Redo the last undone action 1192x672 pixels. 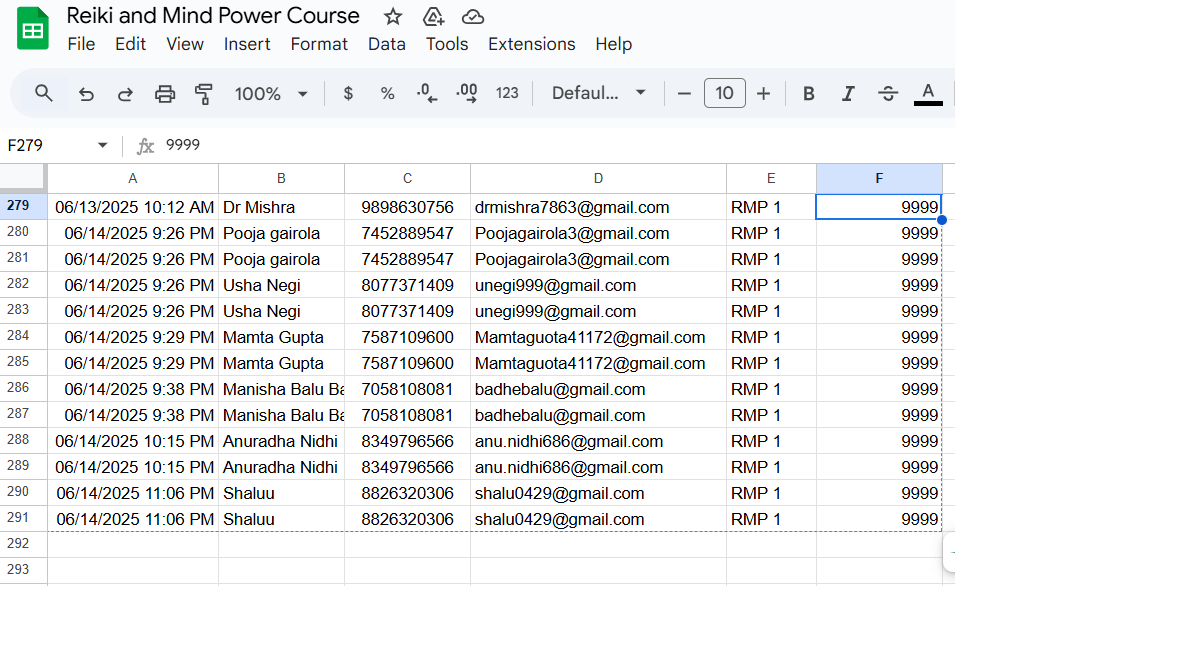(125, 93)
